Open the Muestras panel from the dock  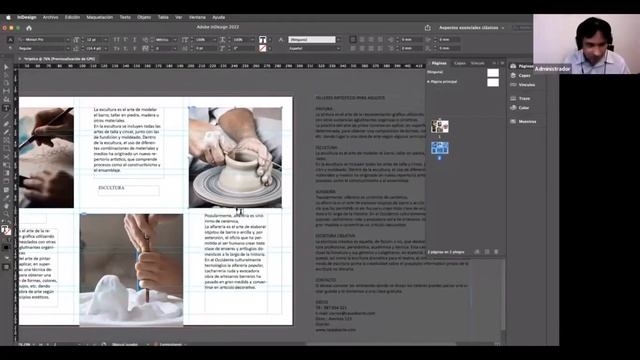pyautogui.click(x=524, y=122)
